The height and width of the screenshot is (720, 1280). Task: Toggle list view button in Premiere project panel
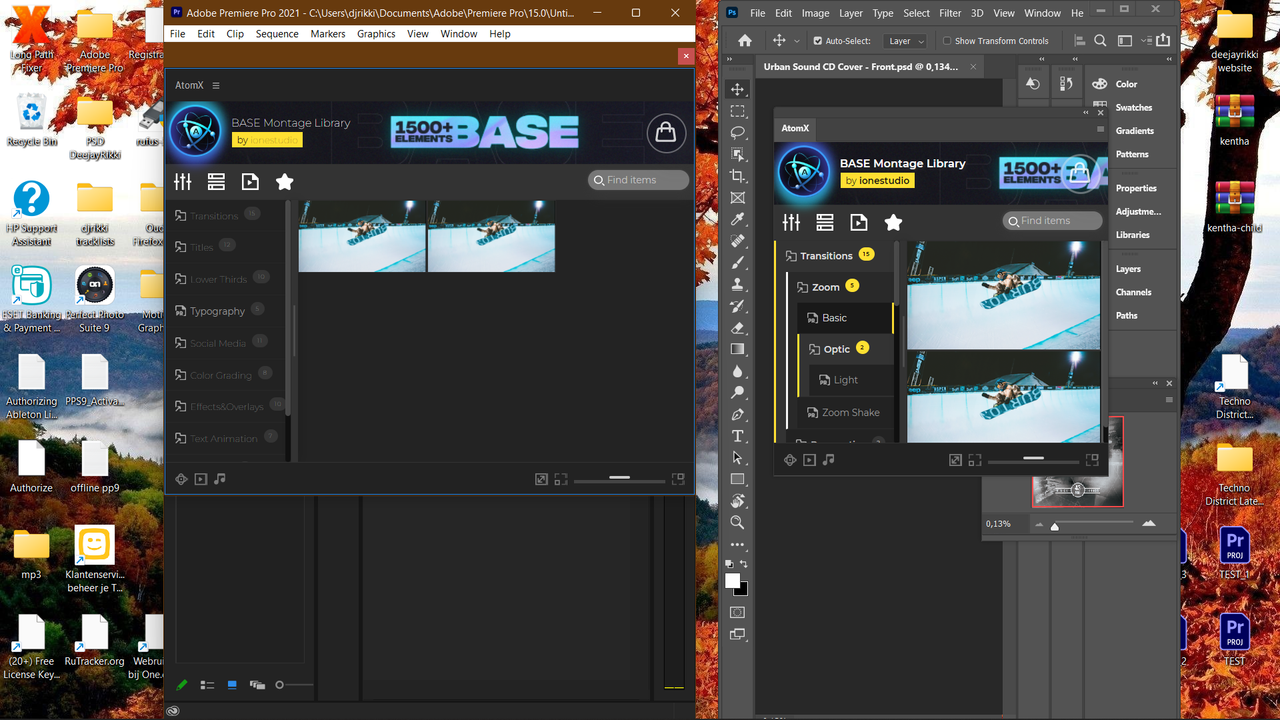[207, 685]
